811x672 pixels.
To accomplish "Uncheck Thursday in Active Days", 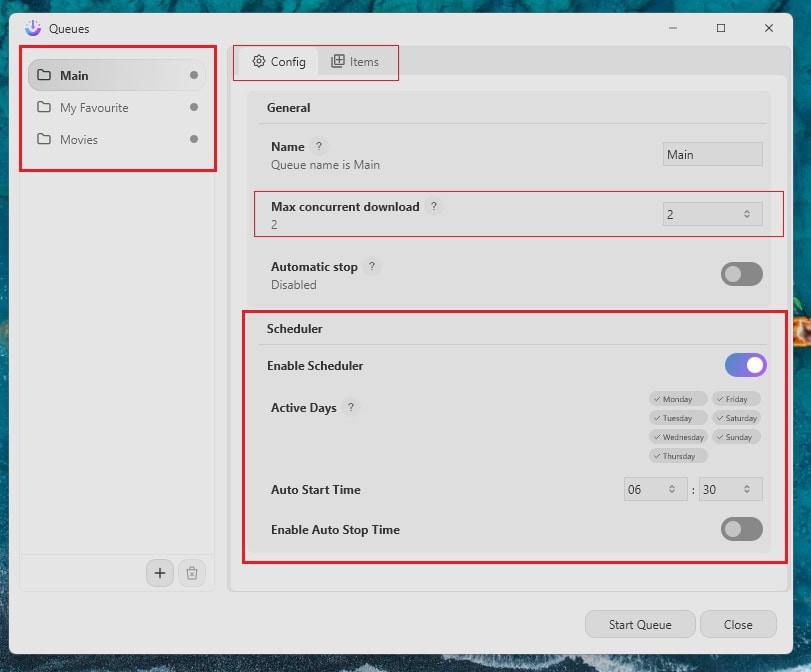I will [678, 456].
